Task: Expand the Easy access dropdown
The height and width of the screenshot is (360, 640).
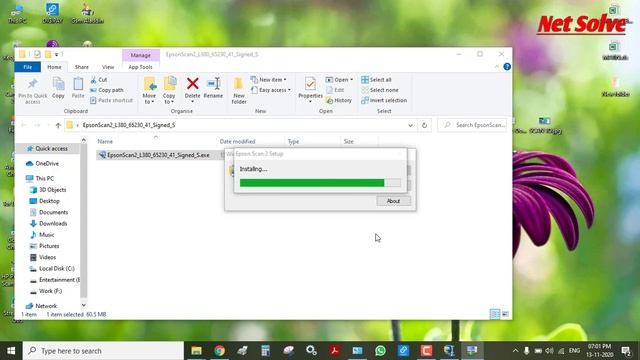Action: pyautogui.click(x=271, y=90)
